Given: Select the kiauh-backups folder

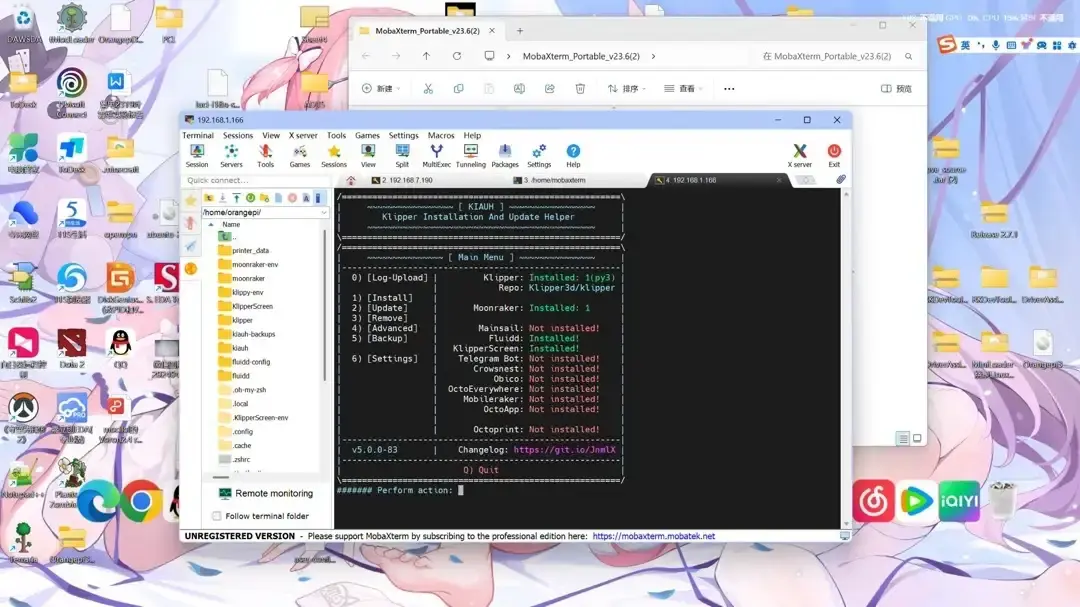Looking at the screenshot, I should pos(247,334).
